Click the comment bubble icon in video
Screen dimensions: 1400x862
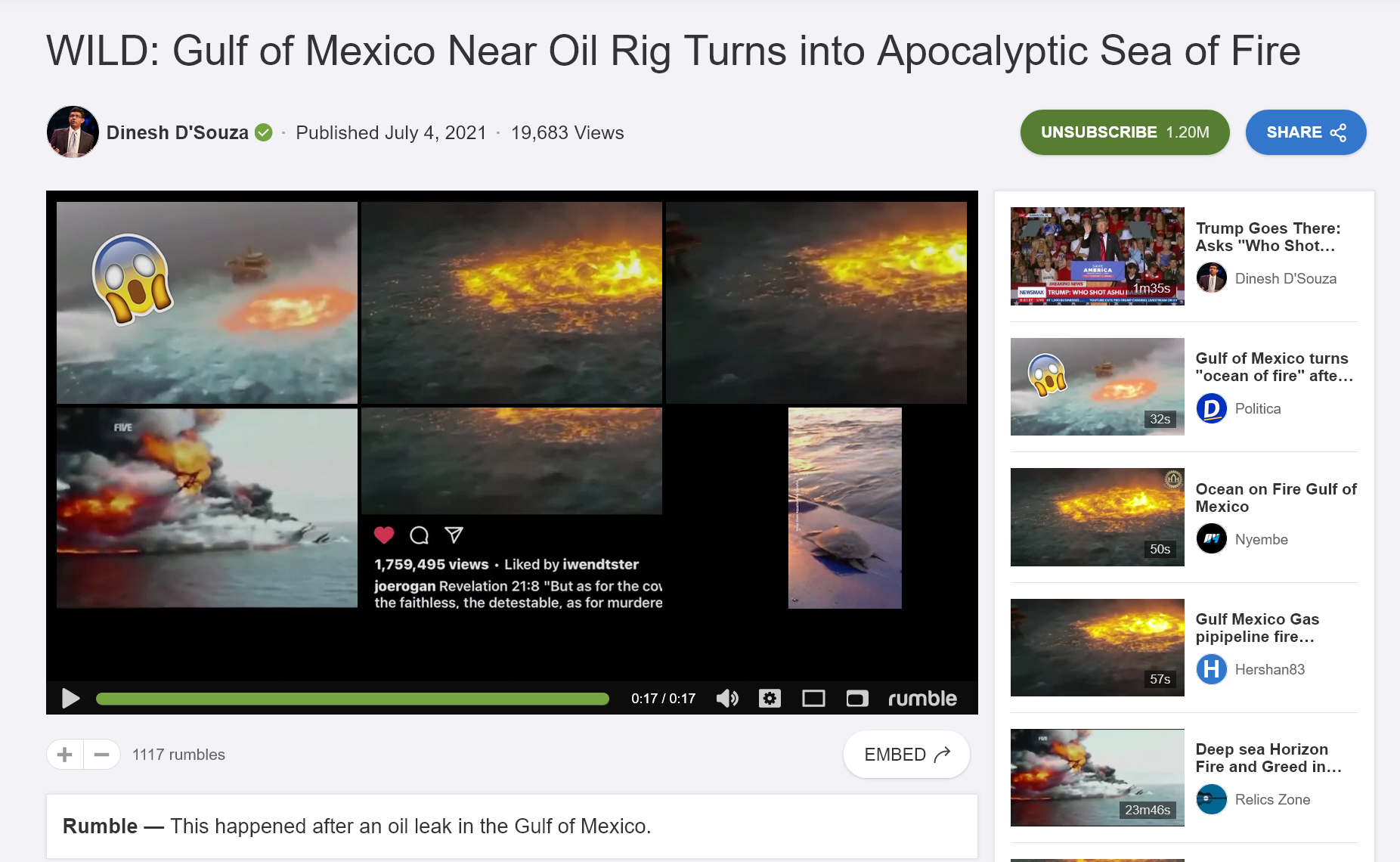[x=419, y=535]
